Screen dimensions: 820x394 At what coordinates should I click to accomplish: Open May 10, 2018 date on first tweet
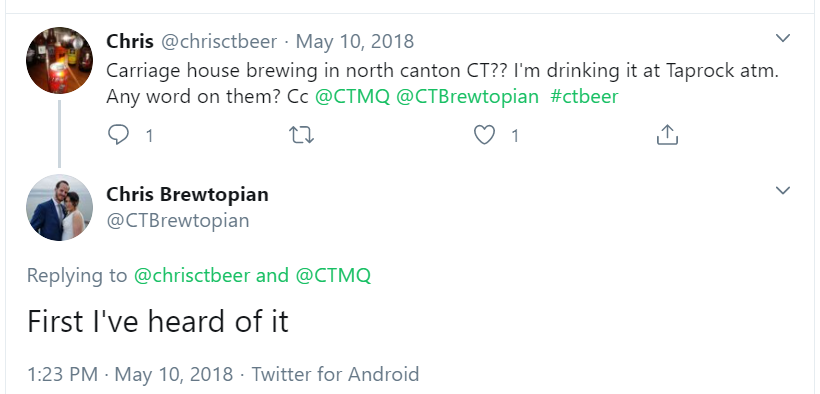(355, 41)
